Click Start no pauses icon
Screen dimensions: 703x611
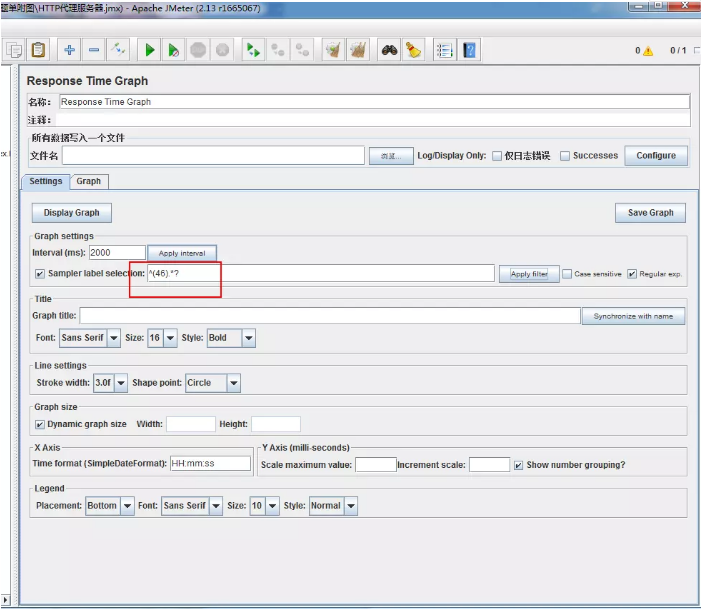pyautogui.click(x=174, y=50)
